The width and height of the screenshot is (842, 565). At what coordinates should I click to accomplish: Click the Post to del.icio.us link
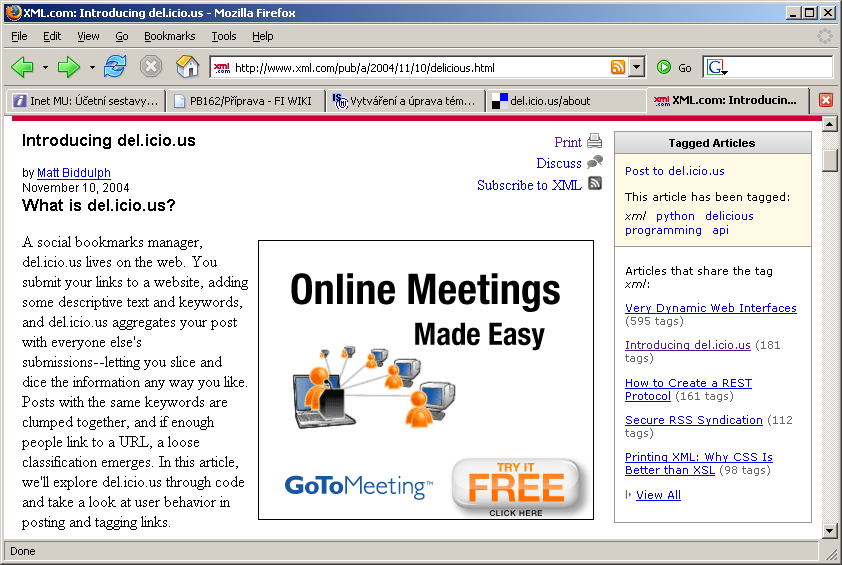(x=674, y=171)
